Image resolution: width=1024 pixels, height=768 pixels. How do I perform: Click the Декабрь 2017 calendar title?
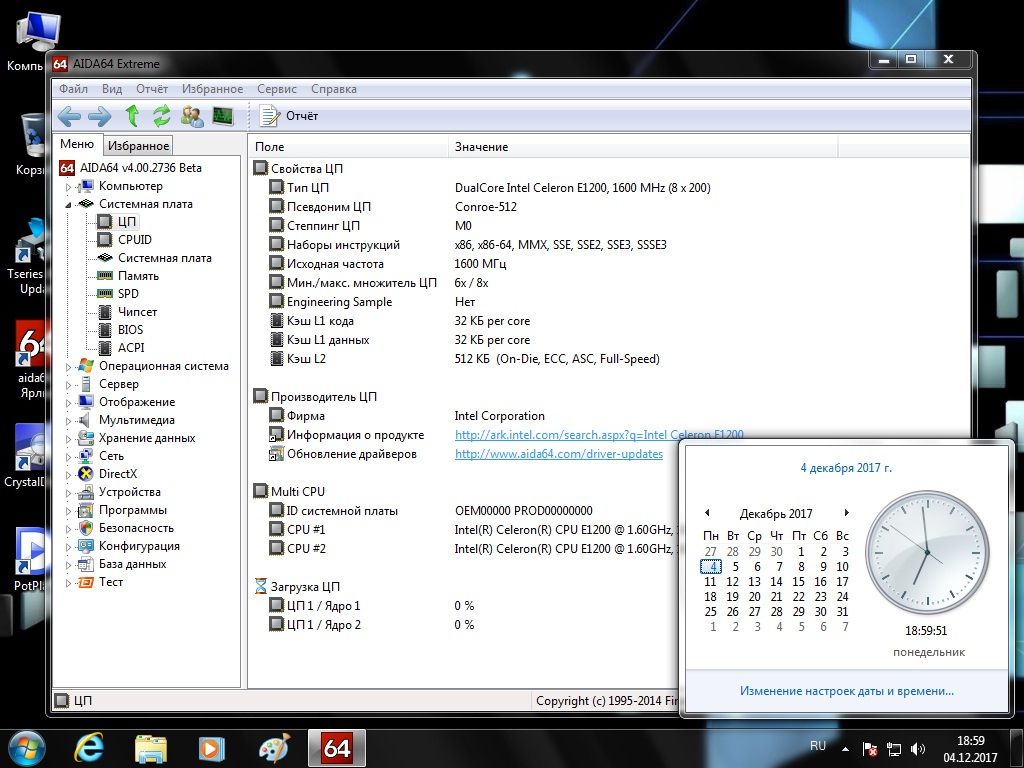(776, 513)
